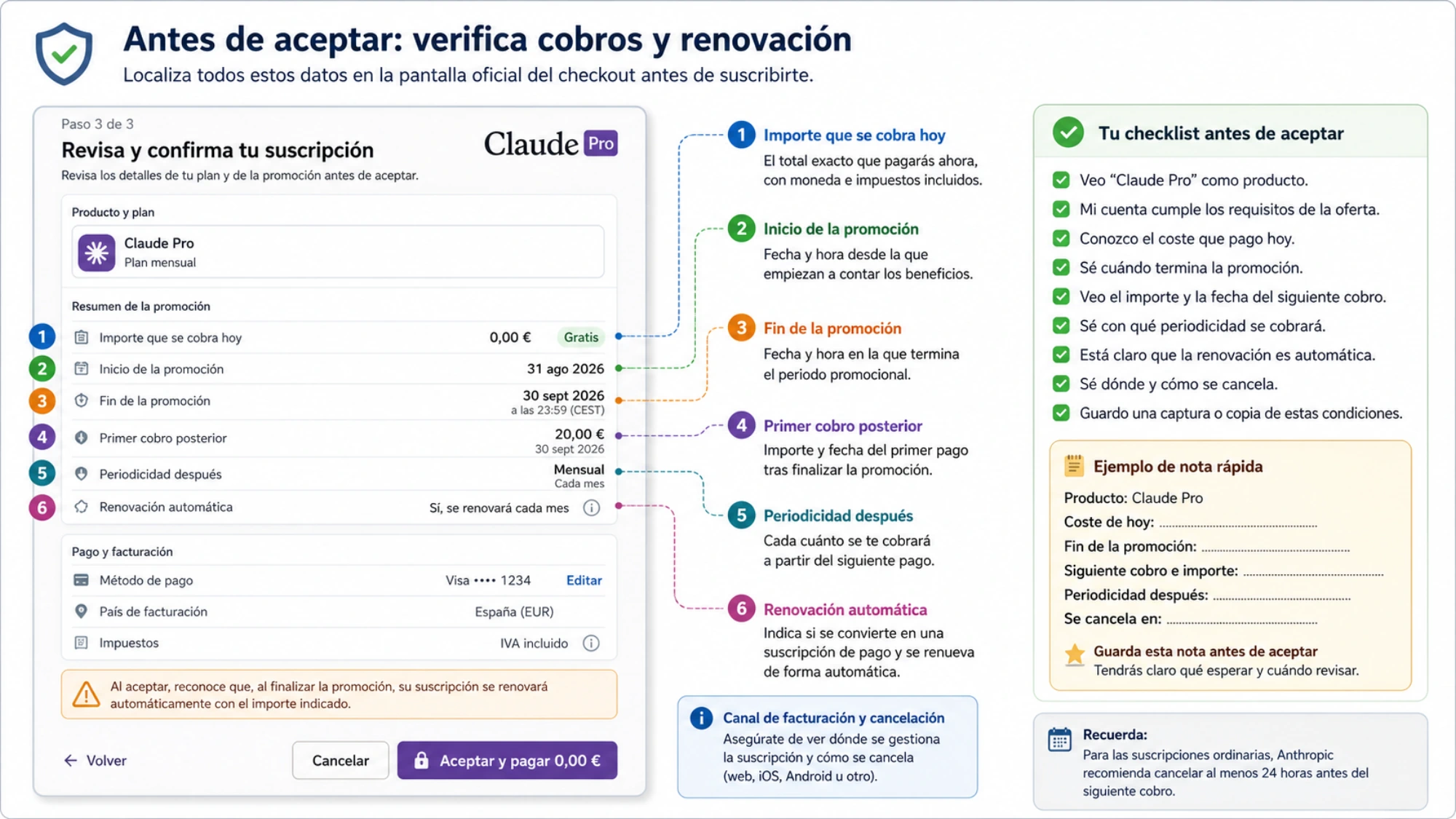Click the Paso 3 de 3 step label
Image resolution: width=1456 pixels, height=819 pixels.
98,124
